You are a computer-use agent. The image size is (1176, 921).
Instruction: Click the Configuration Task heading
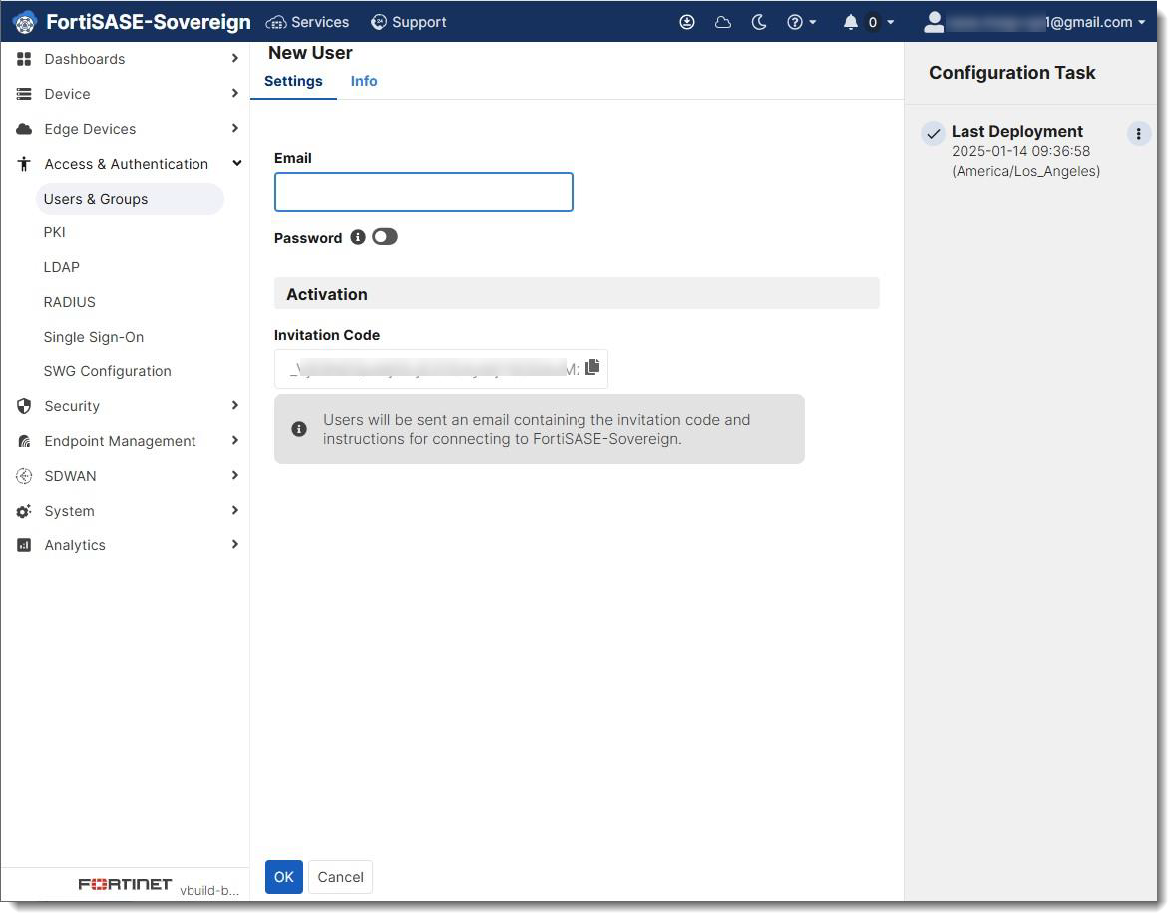[1012, 74]
